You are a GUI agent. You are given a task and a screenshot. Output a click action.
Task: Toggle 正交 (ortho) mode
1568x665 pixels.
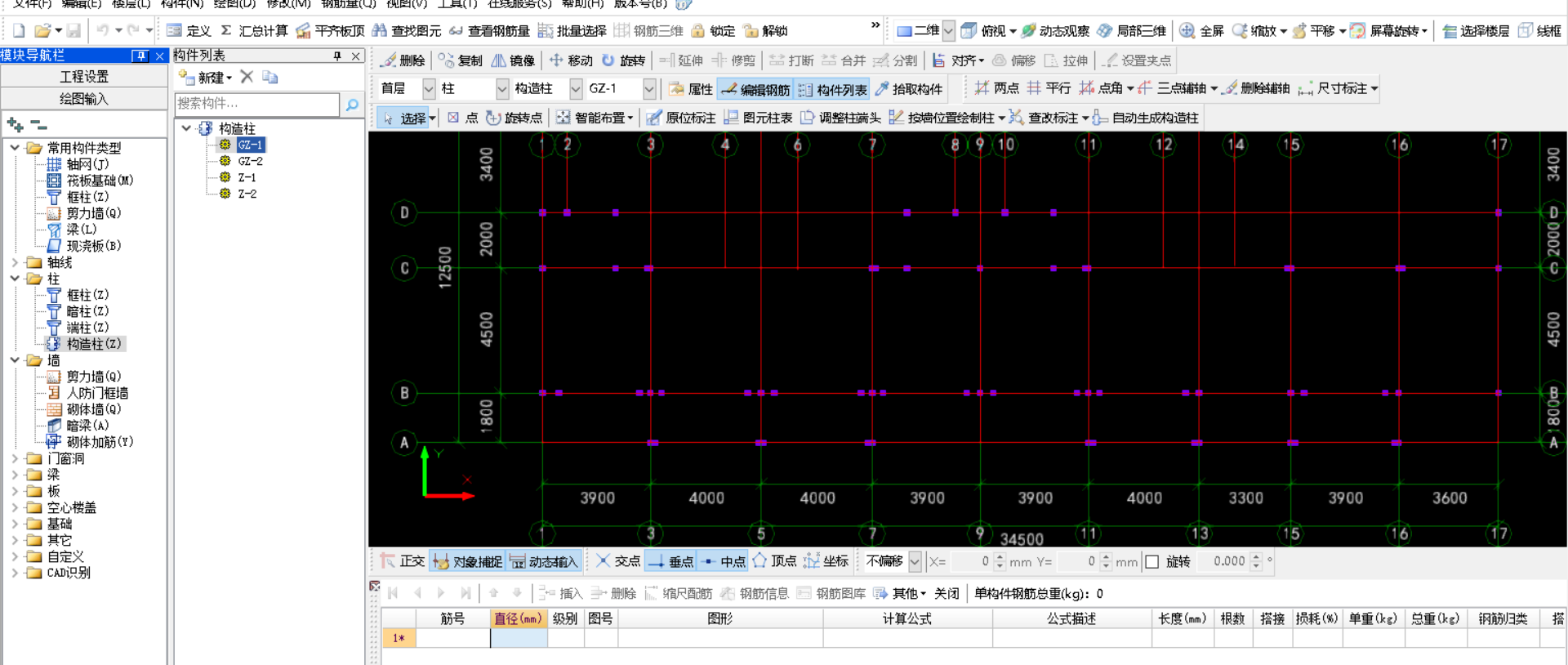403,561
